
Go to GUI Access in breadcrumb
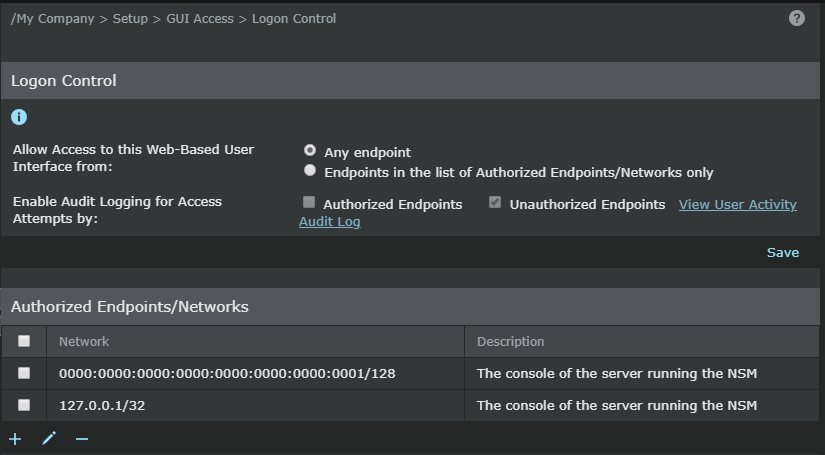pyautogui.click(x=200, y=18)
